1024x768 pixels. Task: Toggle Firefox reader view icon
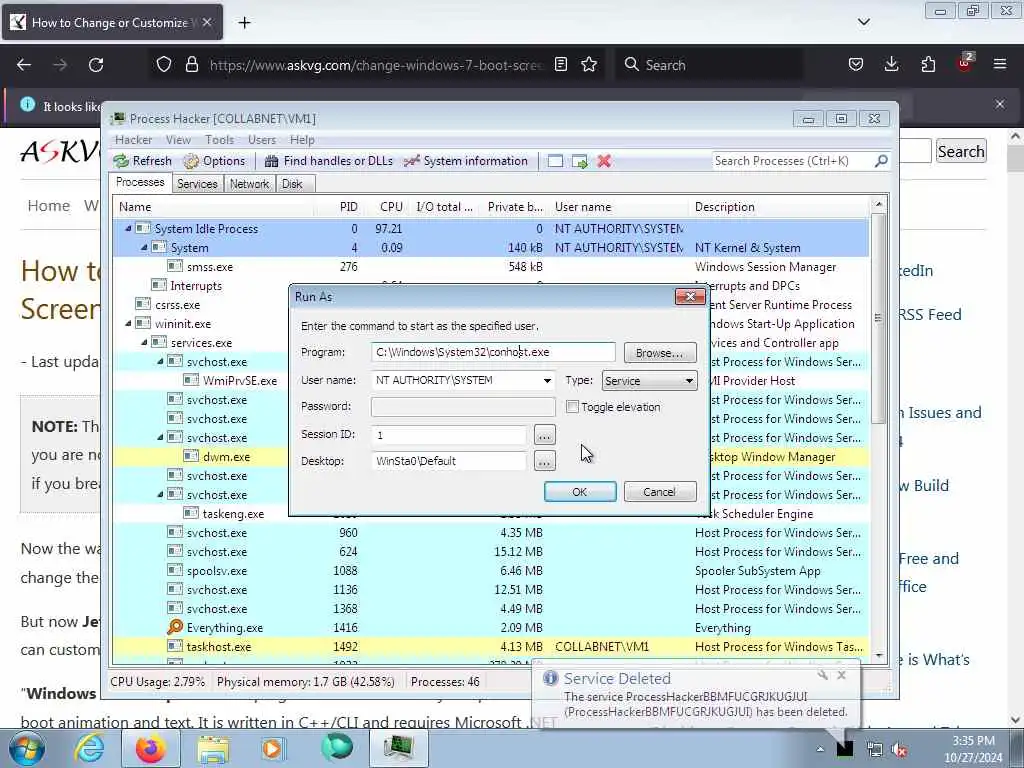click(x=560, y=64)
